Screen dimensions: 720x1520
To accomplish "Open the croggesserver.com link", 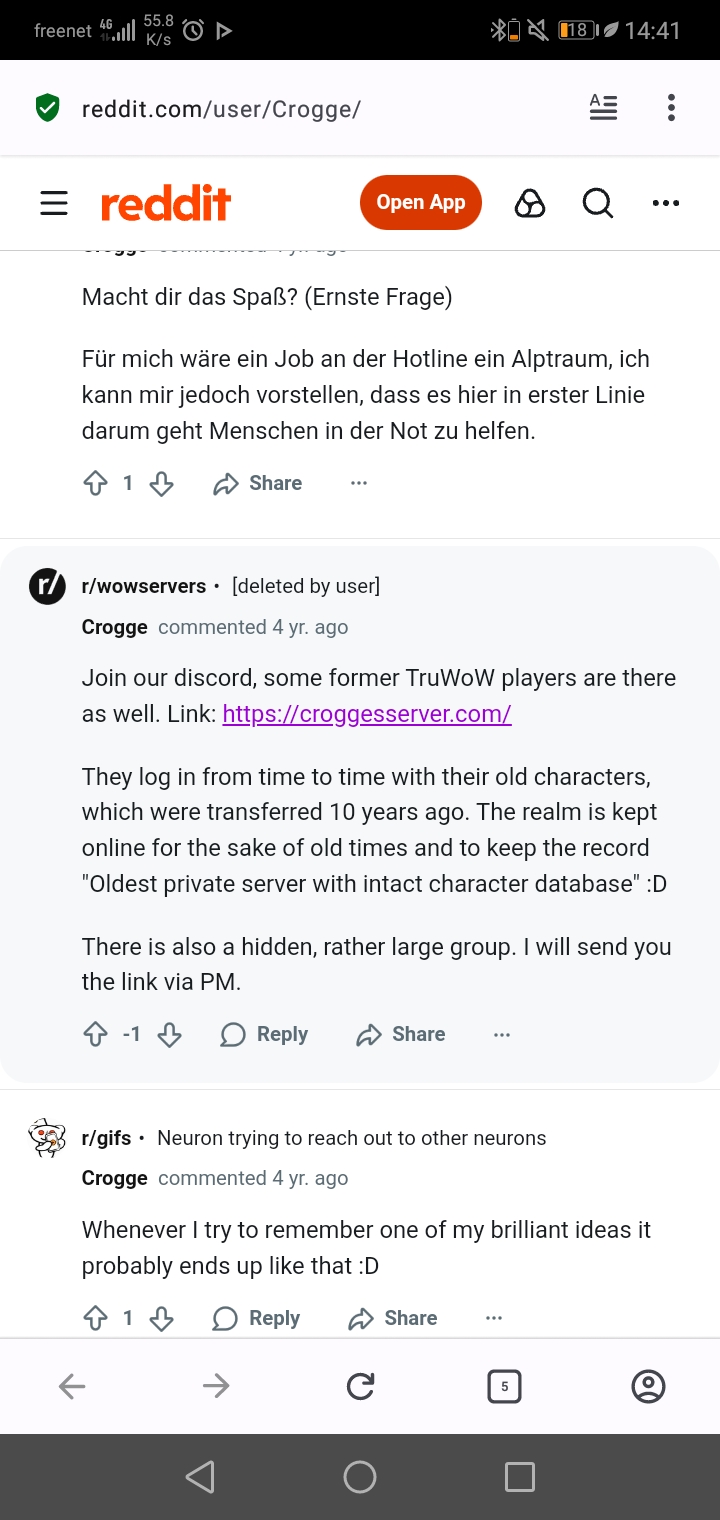I will [367, 714].
